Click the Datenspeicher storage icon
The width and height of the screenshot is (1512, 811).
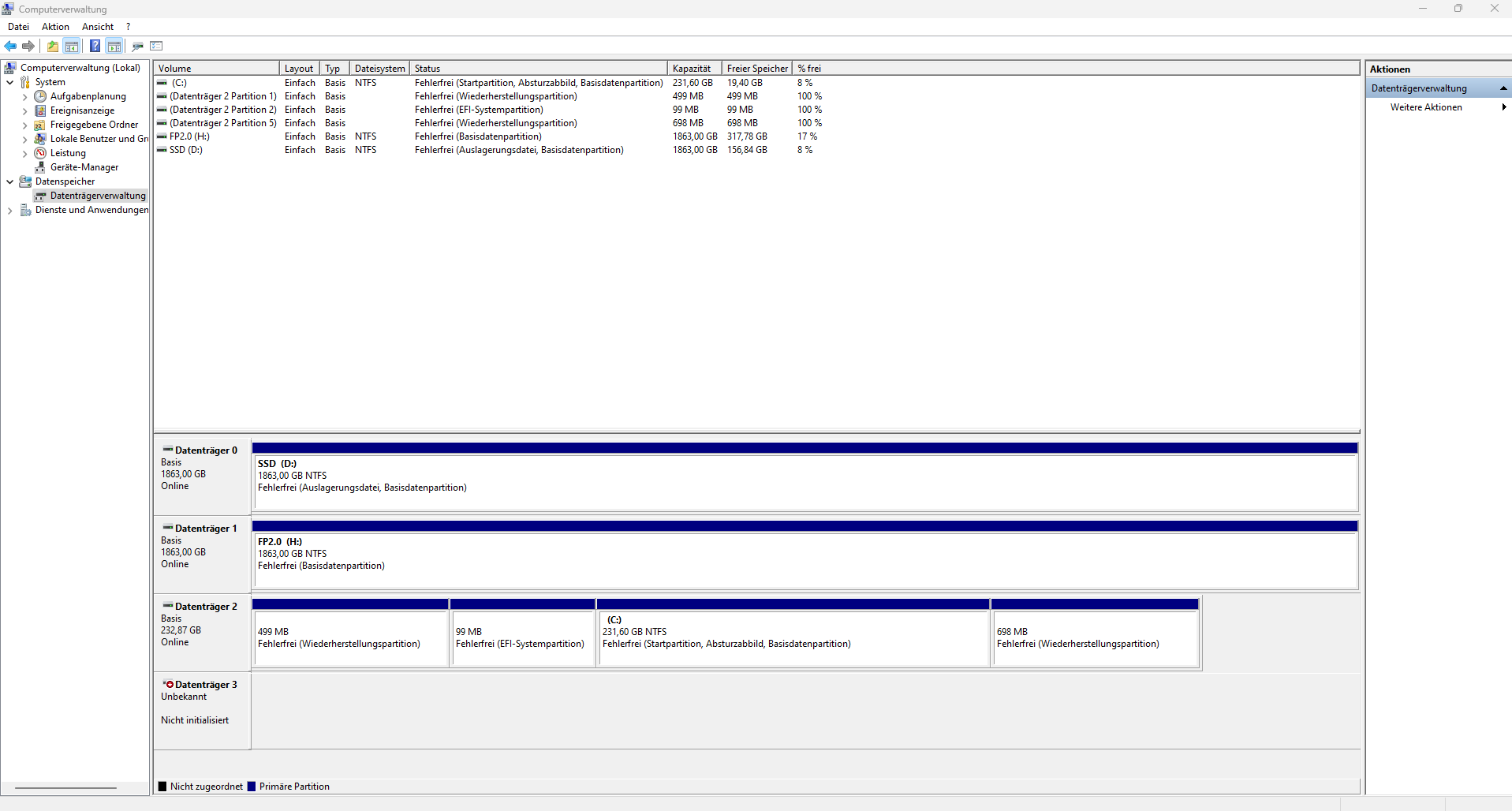(26, 181)
